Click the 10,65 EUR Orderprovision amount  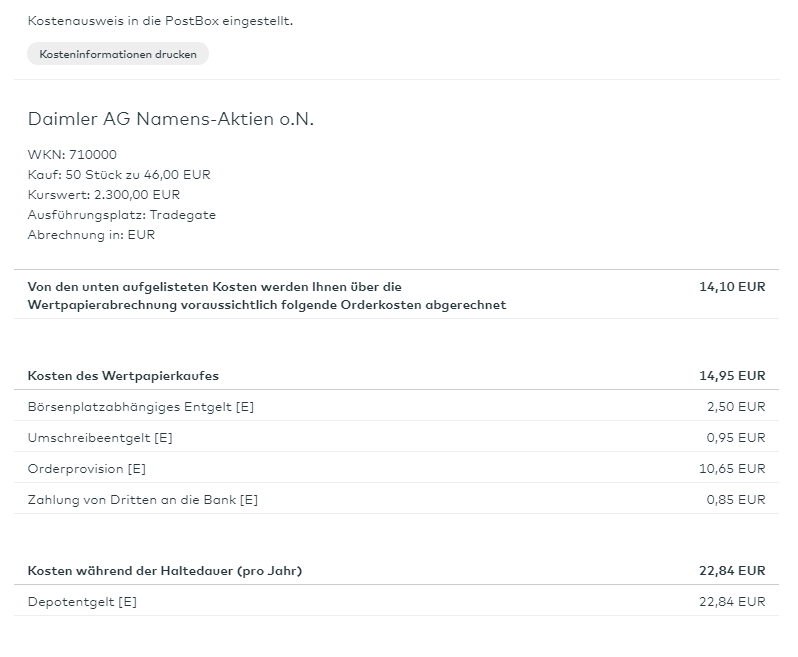point(734,469)
